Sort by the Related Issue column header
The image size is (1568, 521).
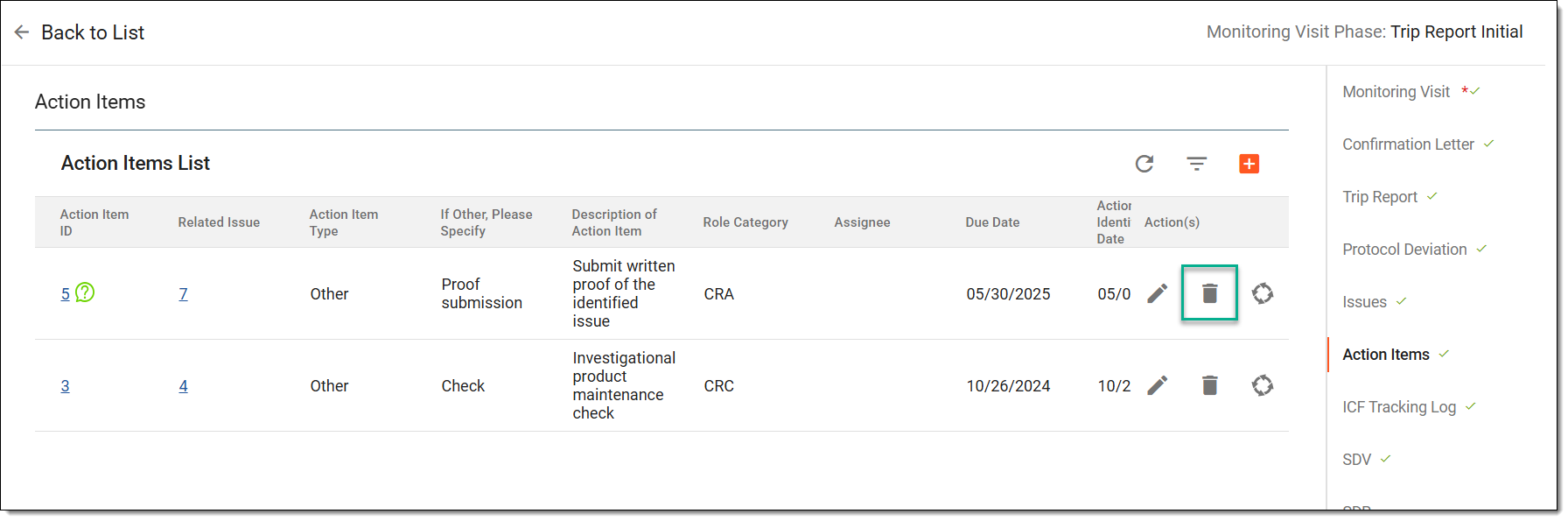point(219,222)
